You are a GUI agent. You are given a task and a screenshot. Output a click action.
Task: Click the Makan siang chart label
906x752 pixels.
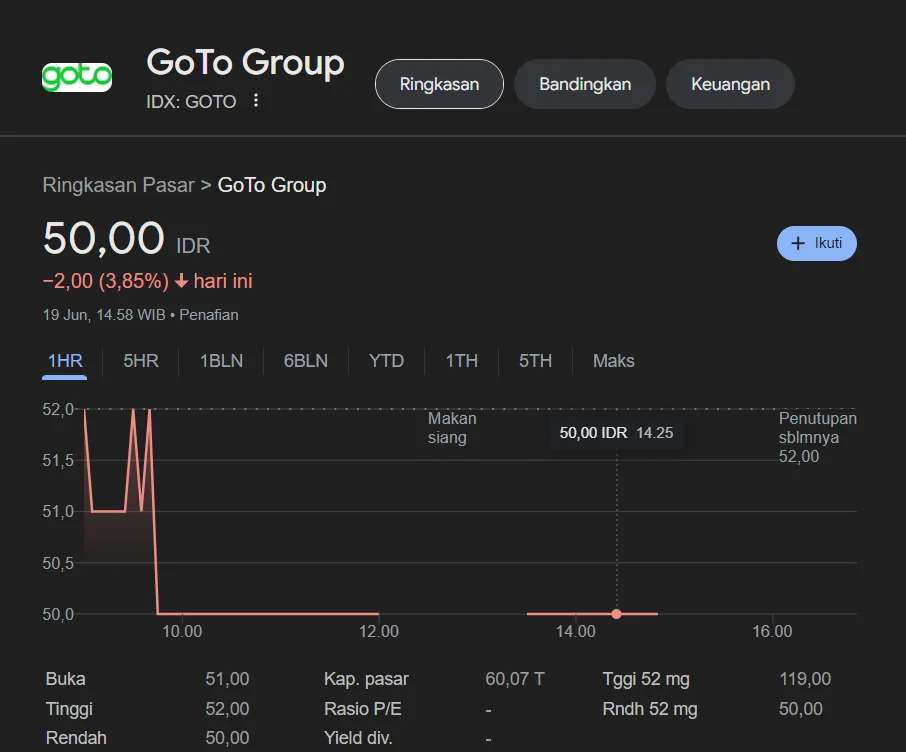click(x=452, y=428)
